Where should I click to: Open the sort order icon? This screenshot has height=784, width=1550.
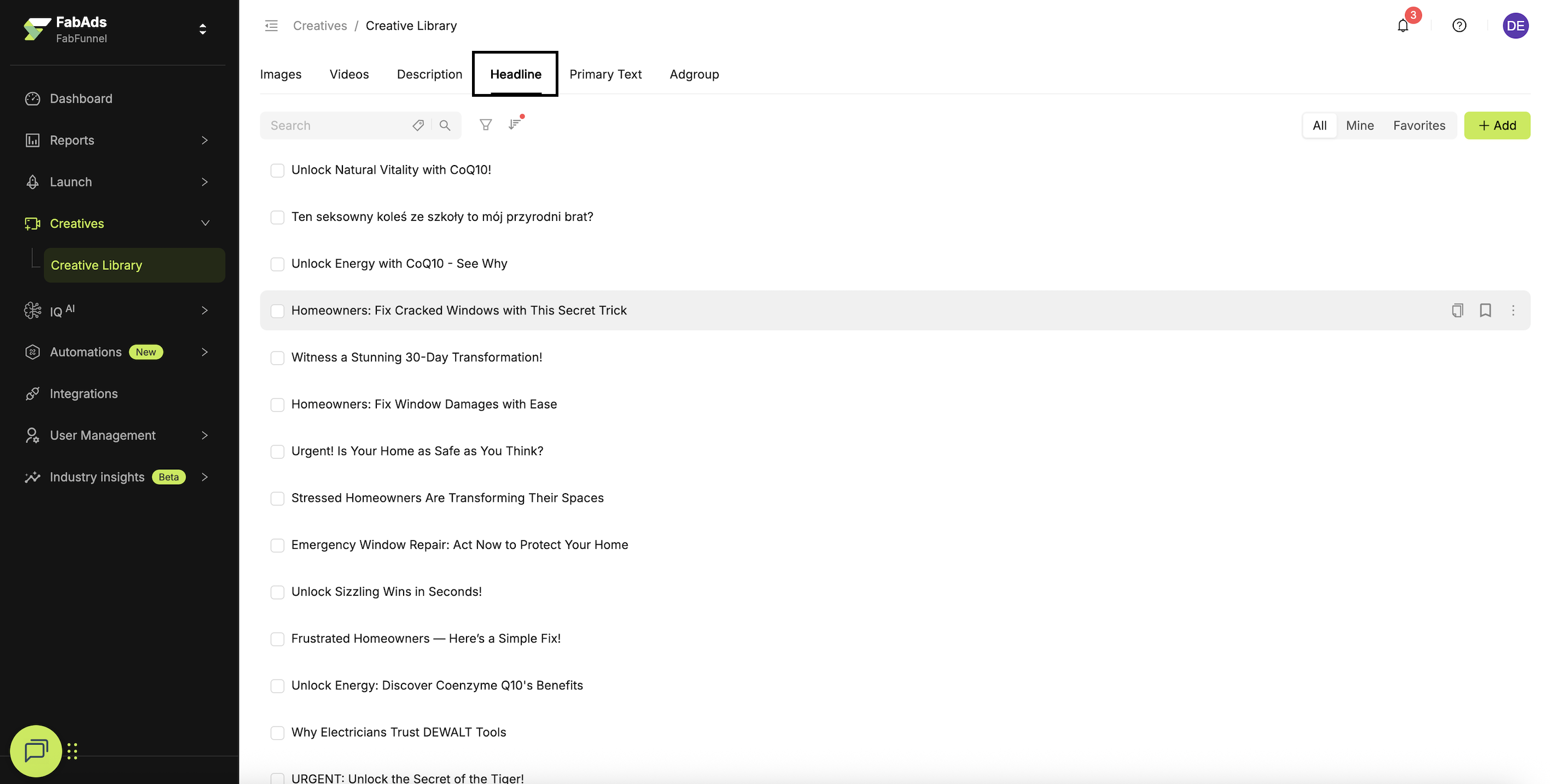tap(515, 125)
